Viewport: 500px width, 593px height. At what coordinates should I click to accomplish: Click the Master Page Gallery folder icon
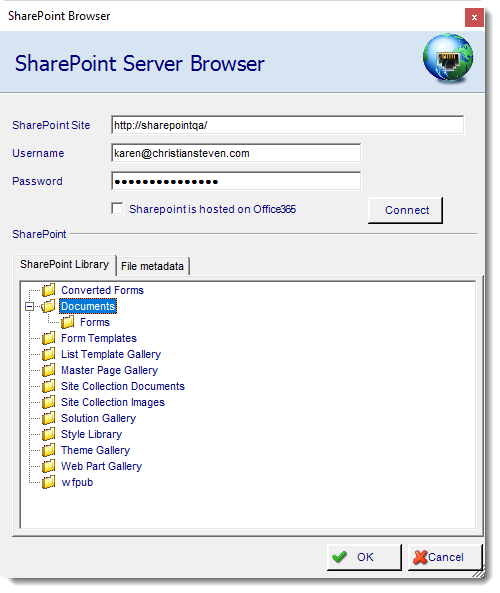coord(48,370)
